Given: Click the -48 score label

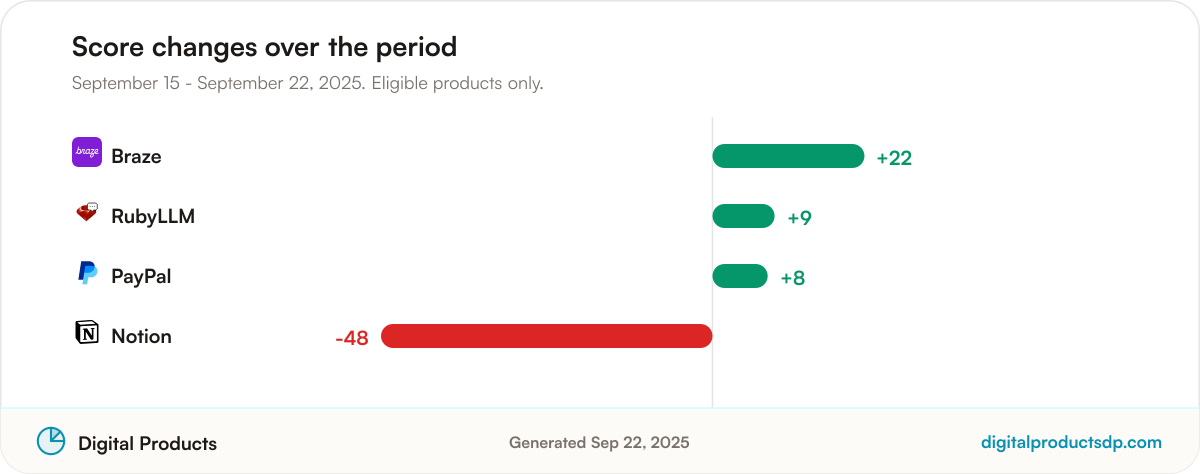Looking at the screenshot, I should (352, 338).
